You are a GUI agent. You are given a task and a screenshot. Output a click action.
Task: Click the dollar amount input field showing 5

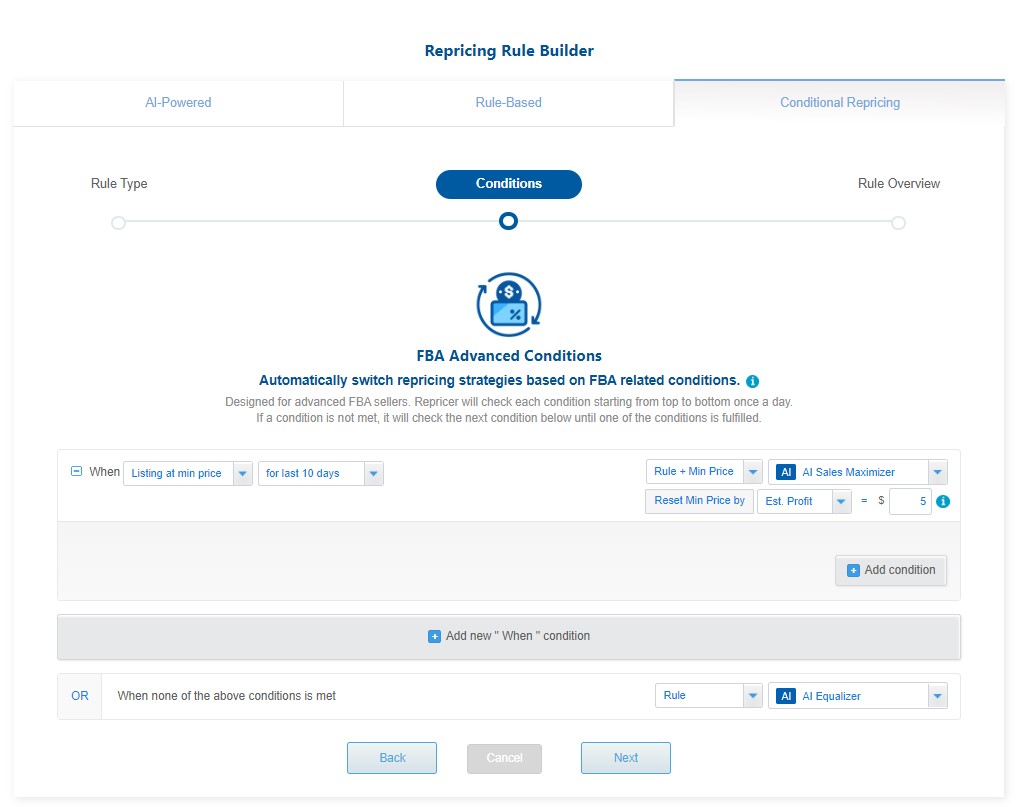(910, 501)
